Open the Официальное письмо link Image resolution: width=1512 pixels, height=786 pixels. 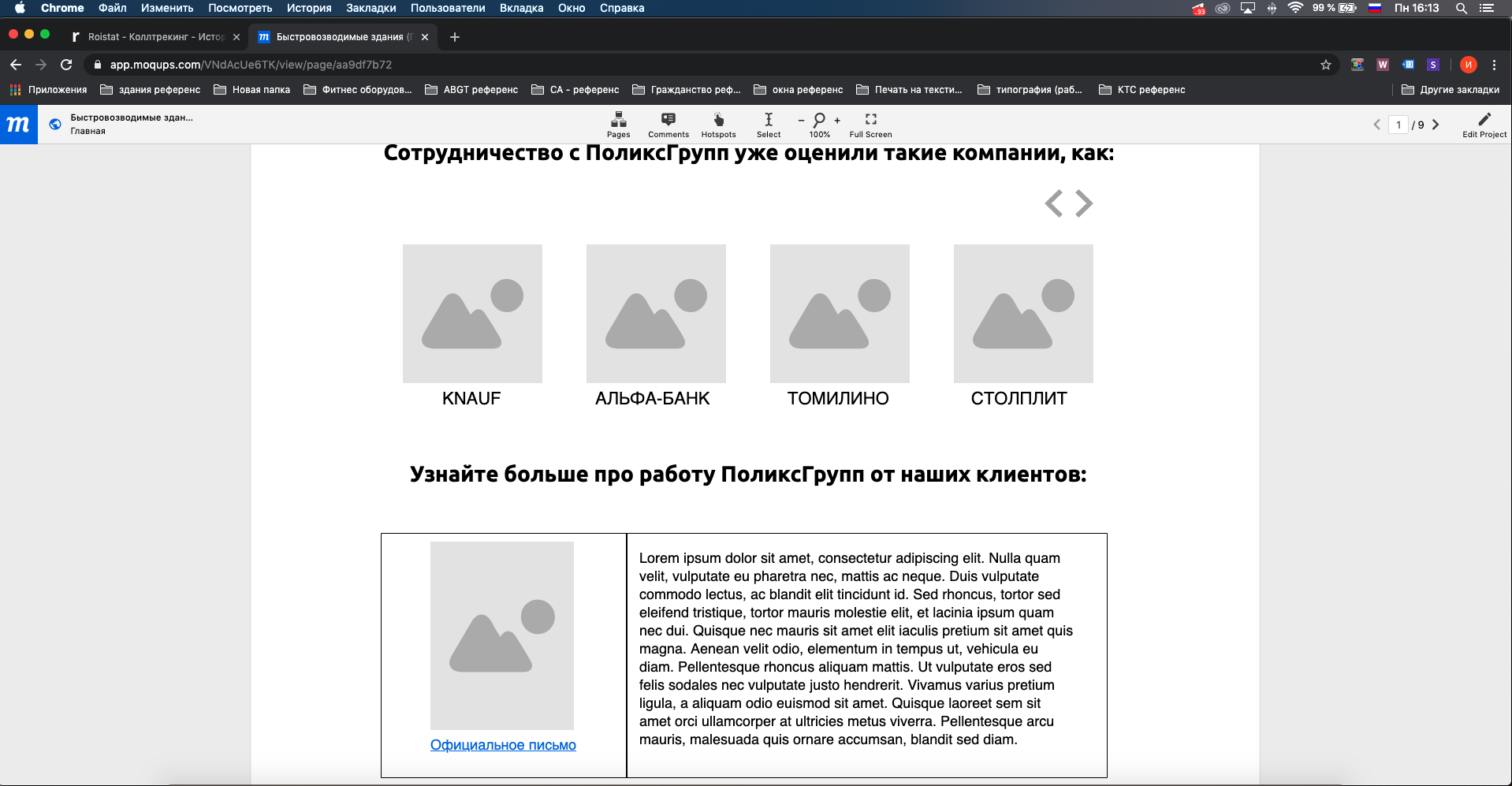(x=503, y=745)
